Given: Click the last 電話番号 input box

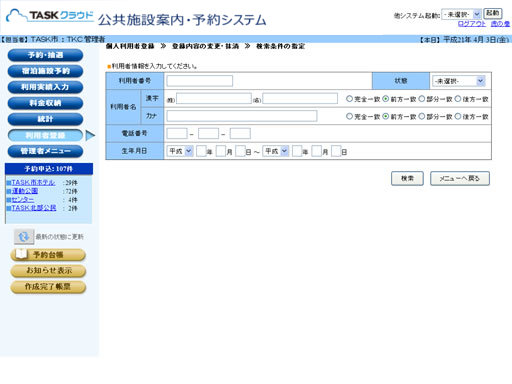Looking at the screenshot, I should point(240,134).
